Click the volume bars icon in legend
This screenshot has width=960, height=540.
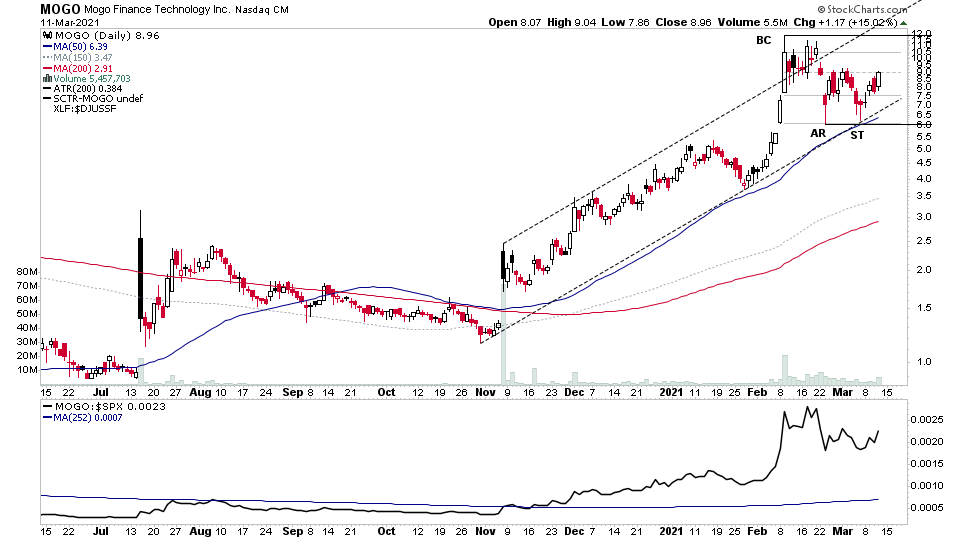point(47,79)
